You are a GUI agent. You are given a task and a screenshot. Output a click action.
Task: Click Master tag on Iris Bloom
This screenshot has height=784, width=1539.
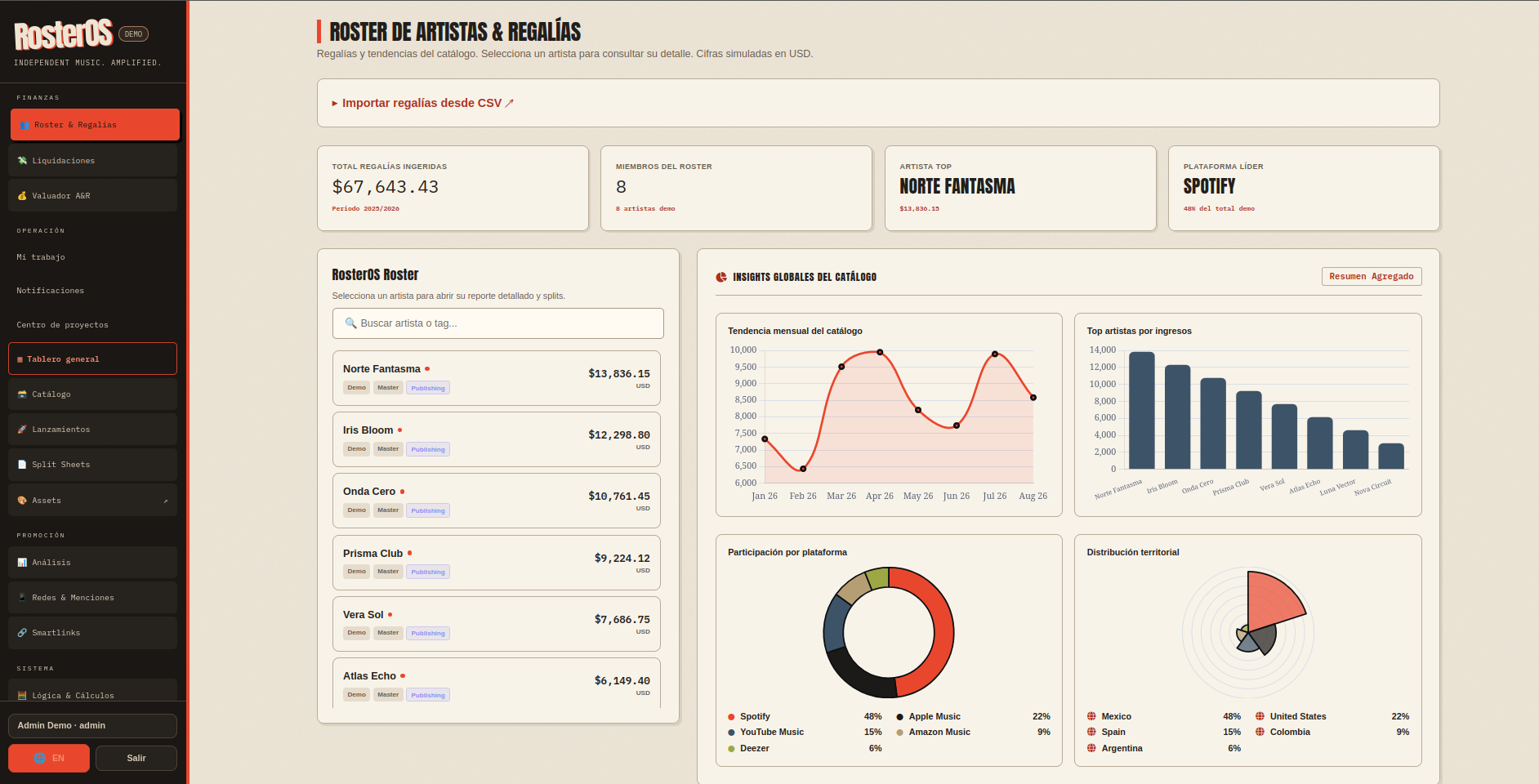point(388,449)
